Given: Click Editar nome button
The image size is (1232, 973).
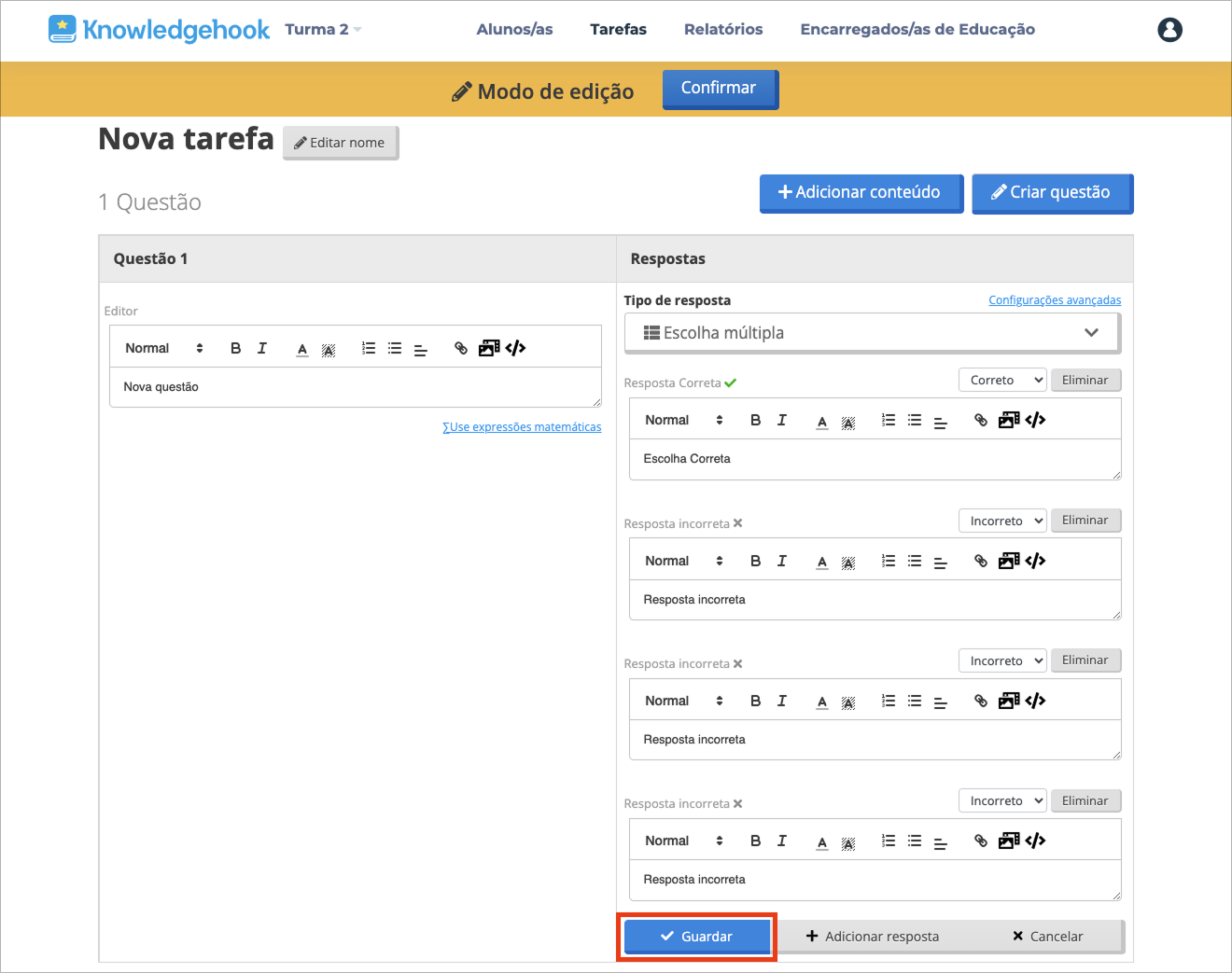Looking at the screenshot, I should point(341,143).
